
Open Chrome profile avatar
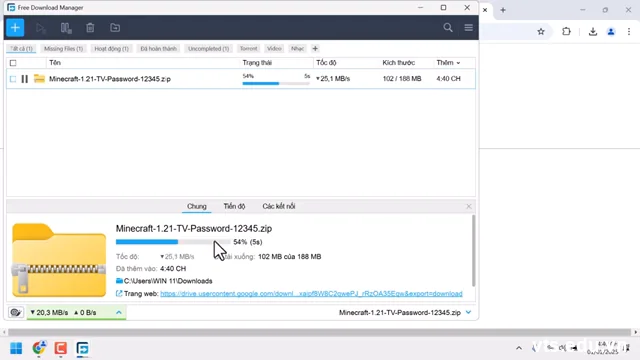click(611, 31)
